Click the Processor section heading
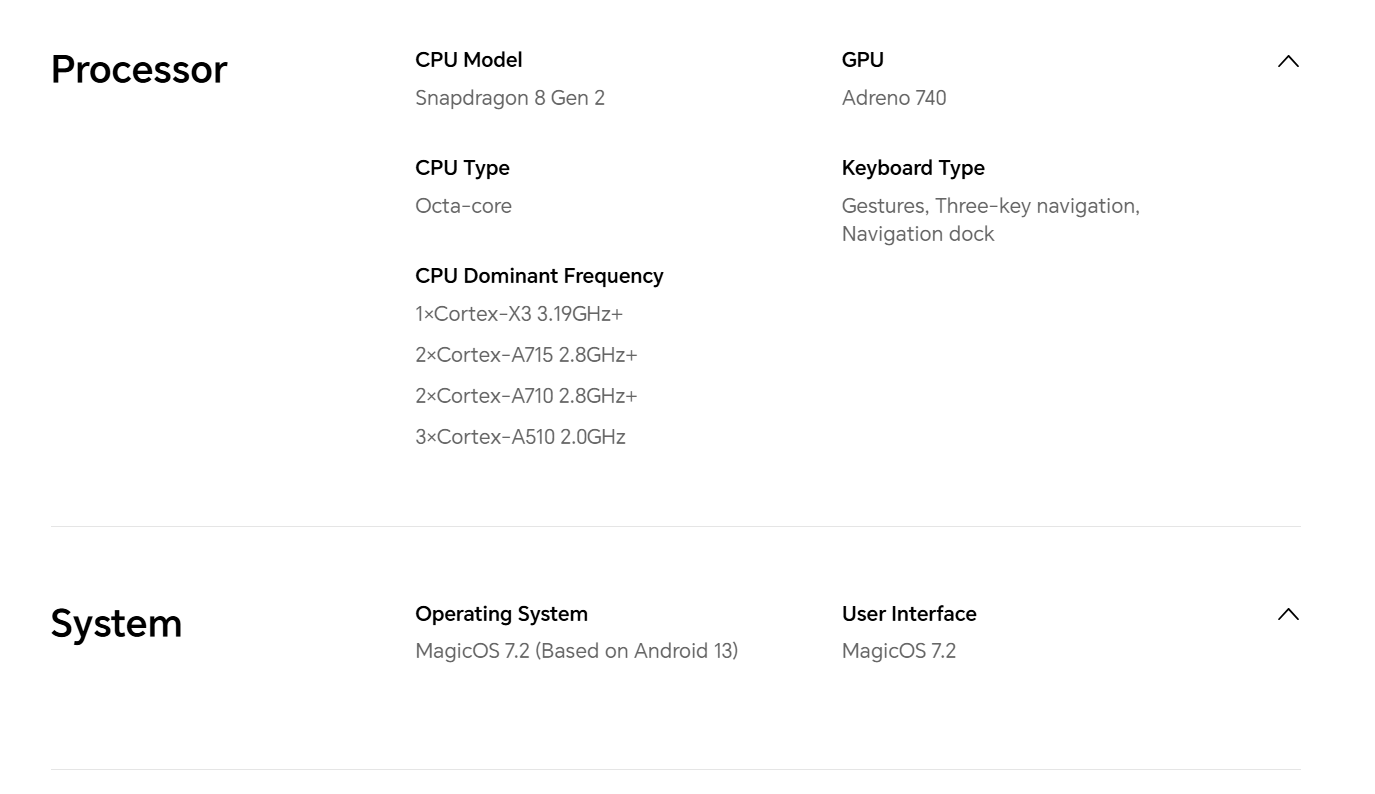Image resolution: width=1375 pixels, height=794 pixels. (x=139, y=70)
